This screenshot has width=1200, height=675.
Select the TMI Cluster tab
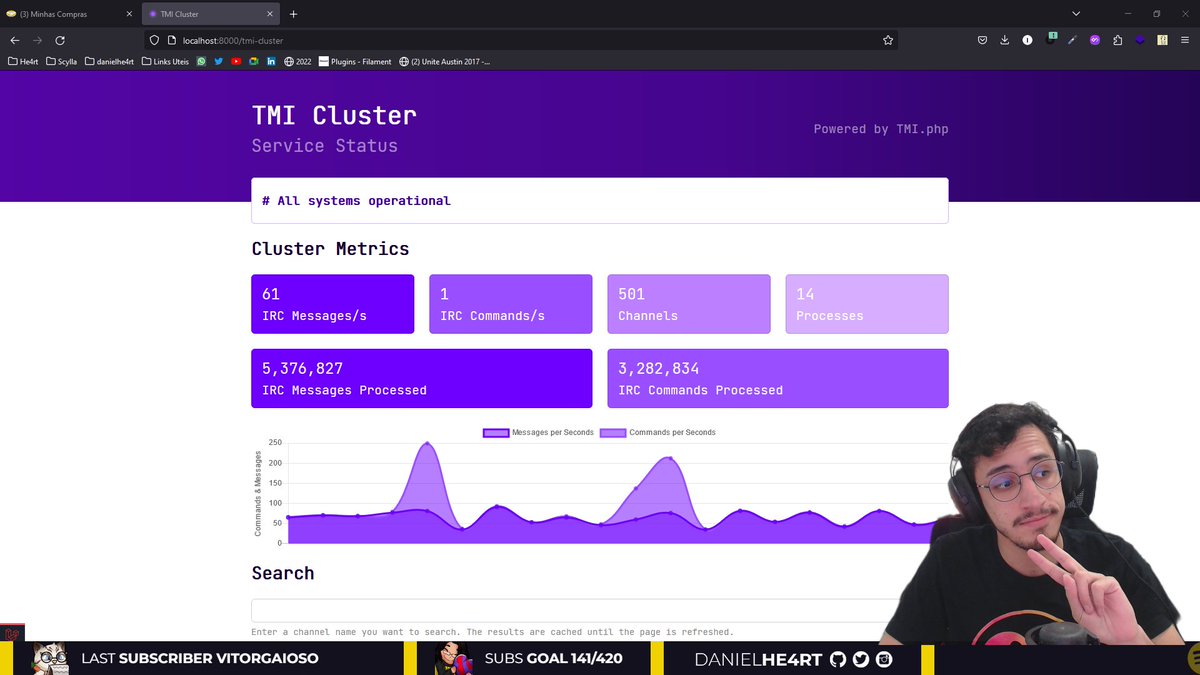211,14
